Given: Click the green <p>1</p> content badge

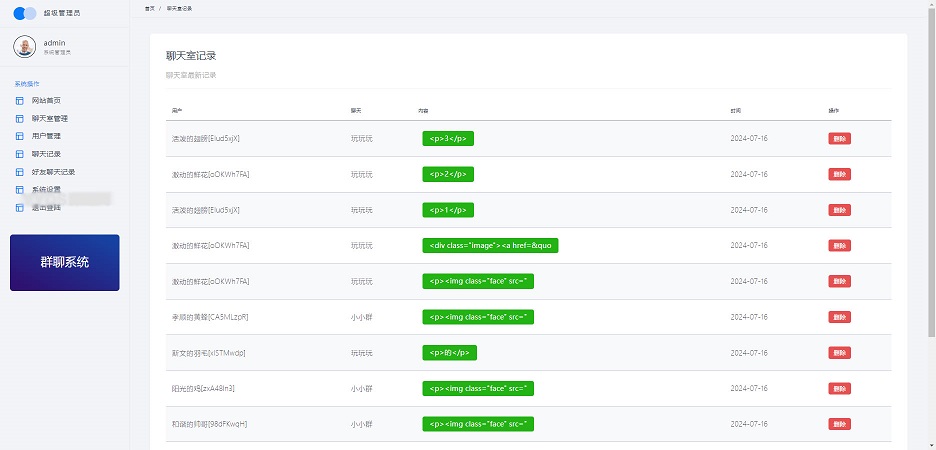Looking at the screenshot, I should click(x=447, y=210).
